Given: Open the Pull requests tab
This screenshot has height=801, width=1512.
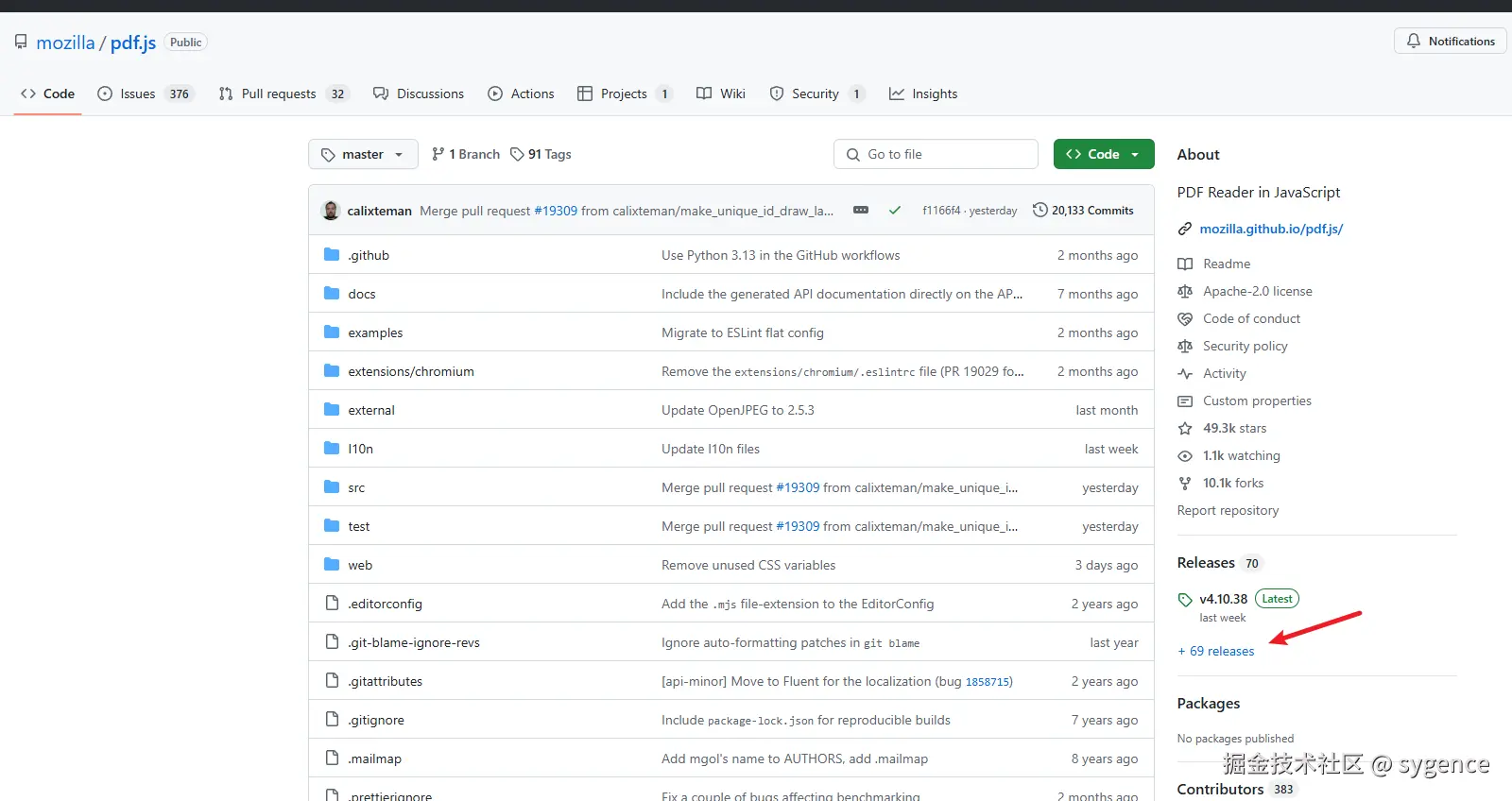Looking at the screenshot, I should 279,94.
